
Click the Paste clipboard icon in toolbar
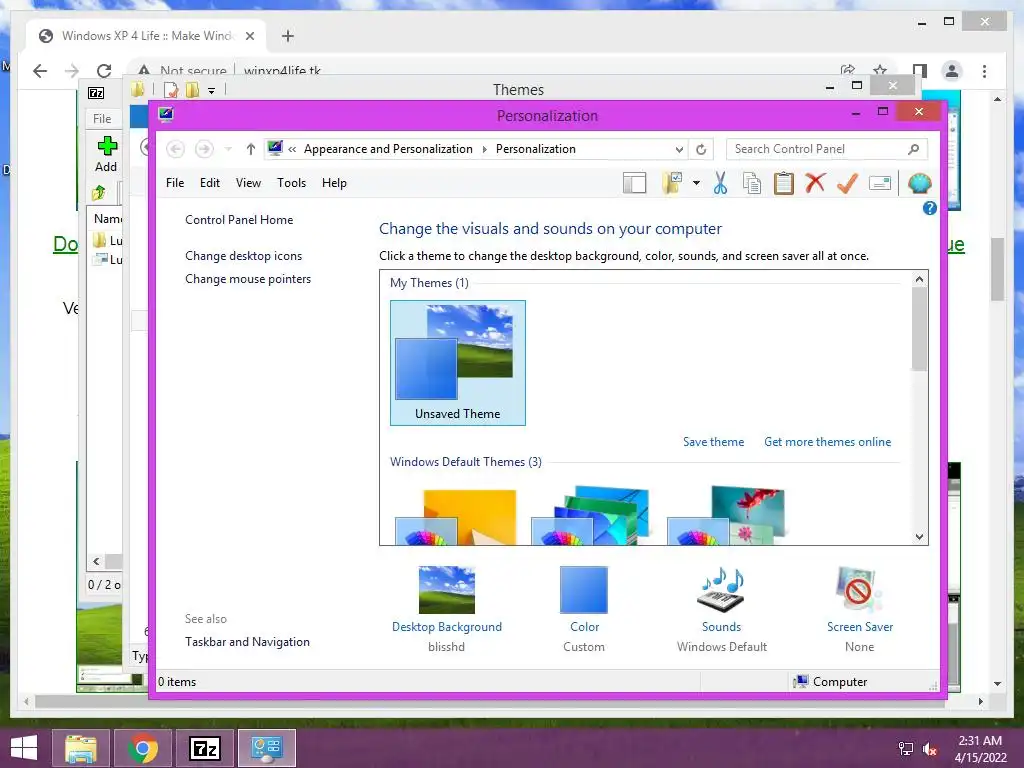pos(784,184)
